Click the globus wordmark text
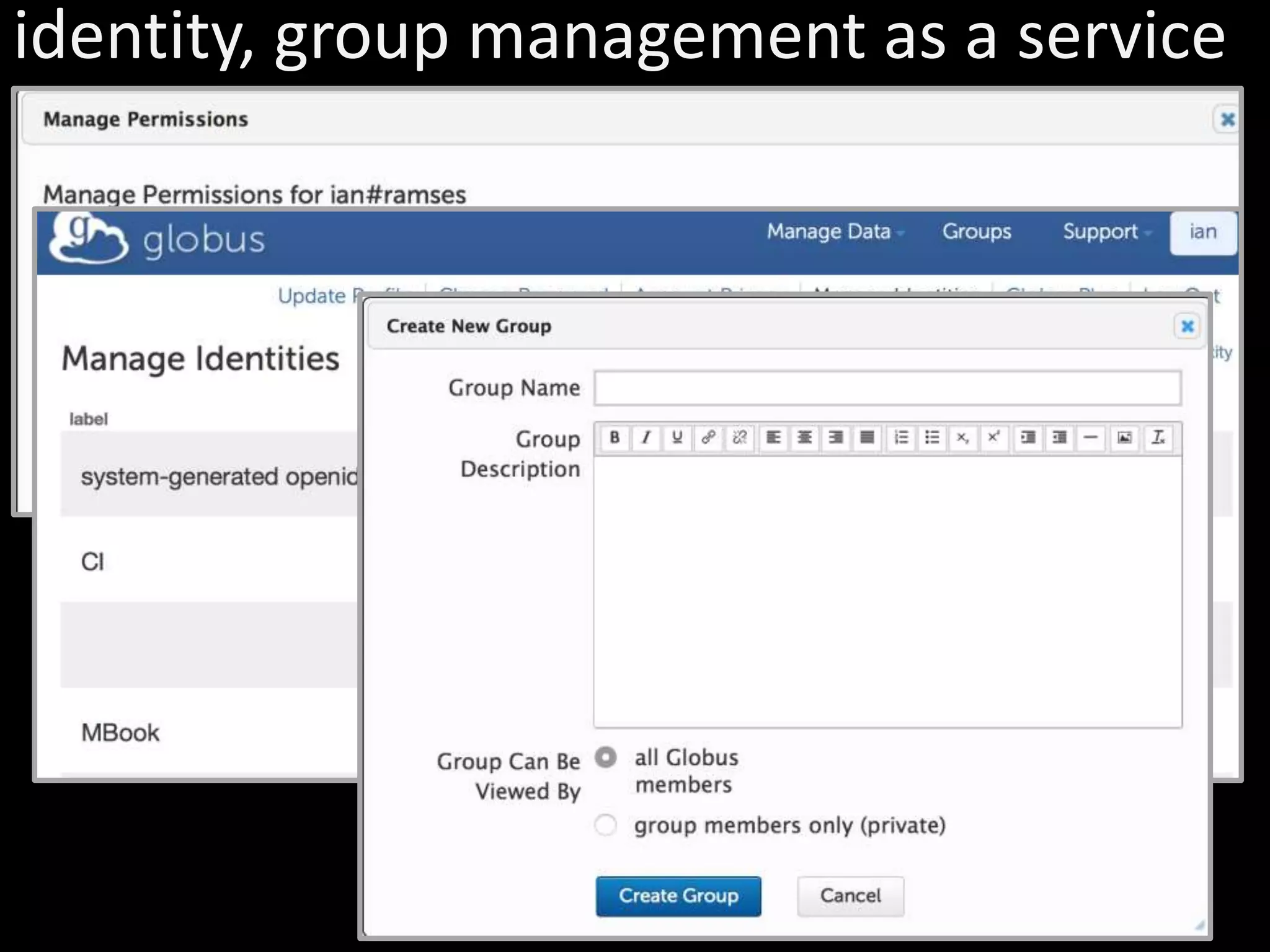This screenshot has width=1270, height=952. point(204,241)
